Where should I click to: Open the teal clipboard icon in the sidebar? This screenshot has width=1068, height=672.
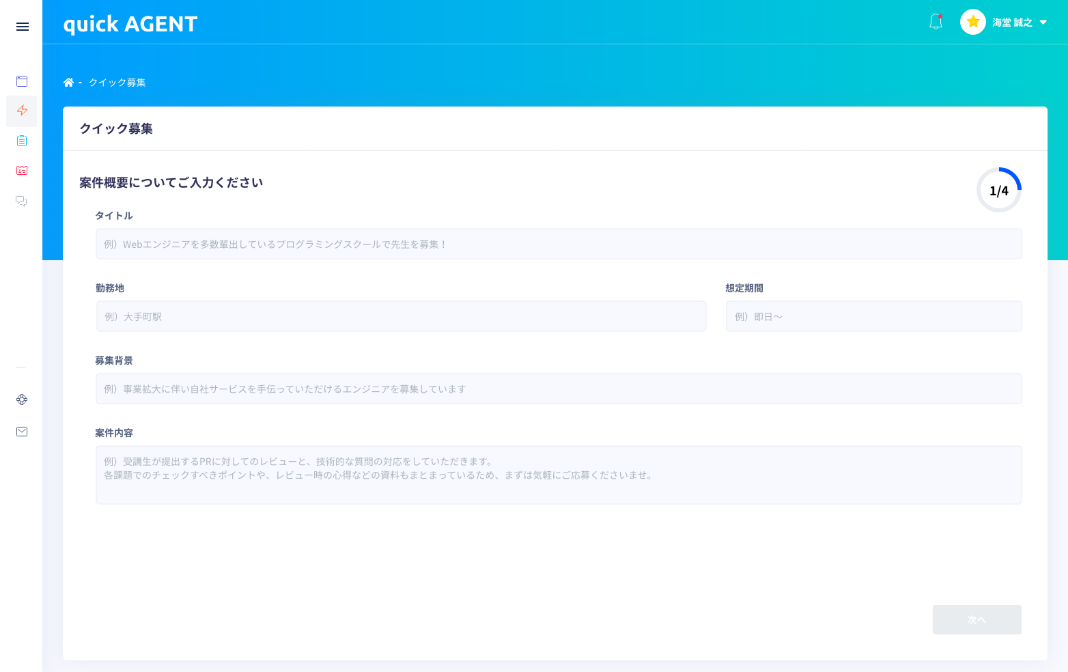[22, 141]
